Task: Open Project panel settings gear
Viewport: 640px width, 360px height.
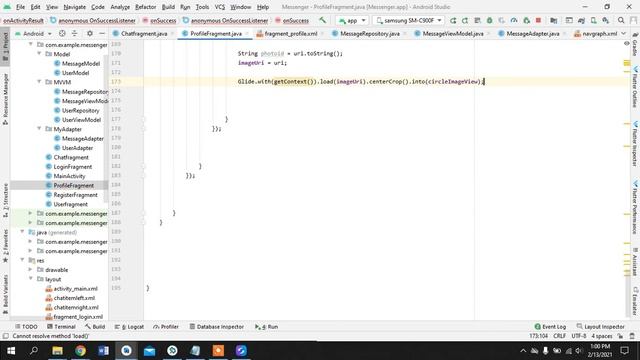Action: [x=90, y=33]
